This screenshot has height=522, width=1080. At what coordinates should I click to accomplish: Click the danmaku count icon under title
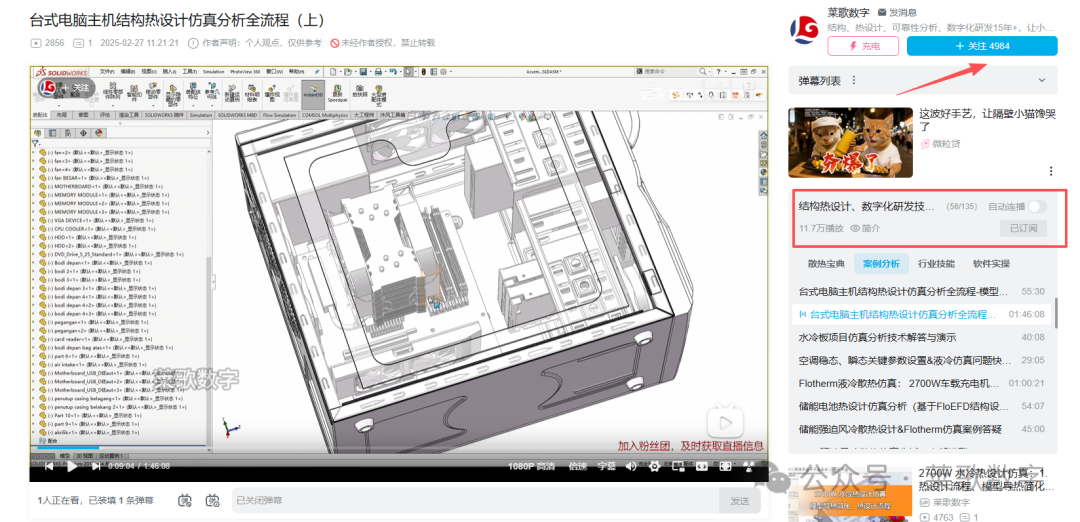pos(78,43)
